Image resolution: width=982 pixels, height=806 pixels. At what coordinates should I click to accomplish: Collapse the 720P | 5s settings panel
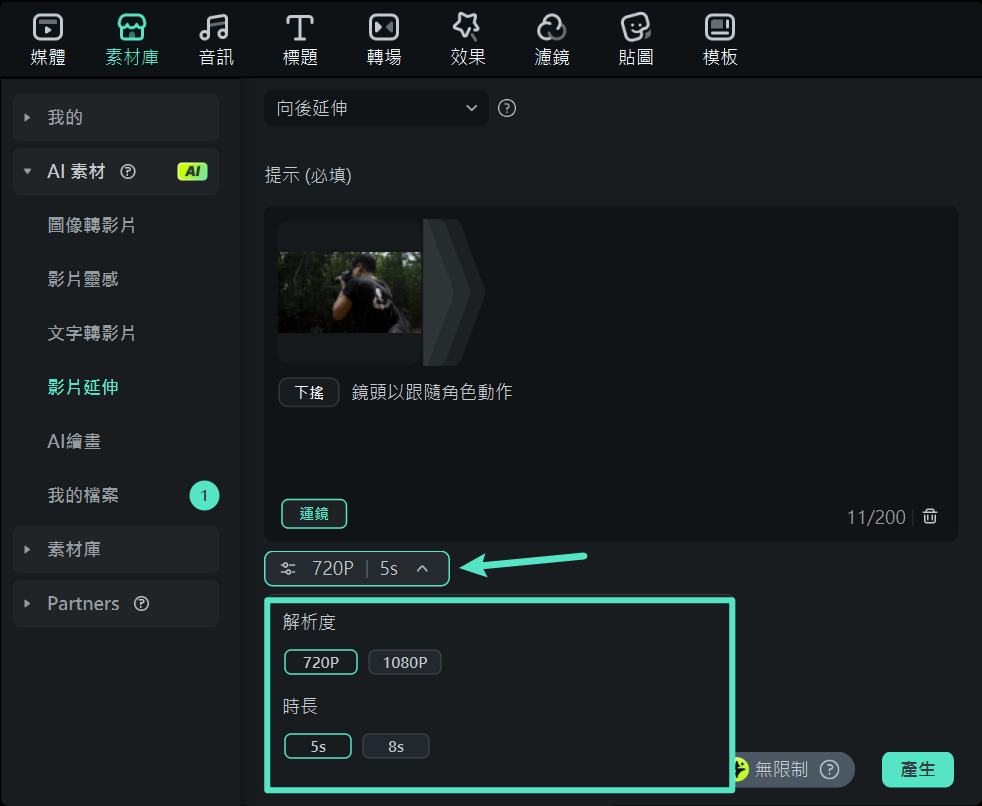[424, 567]
